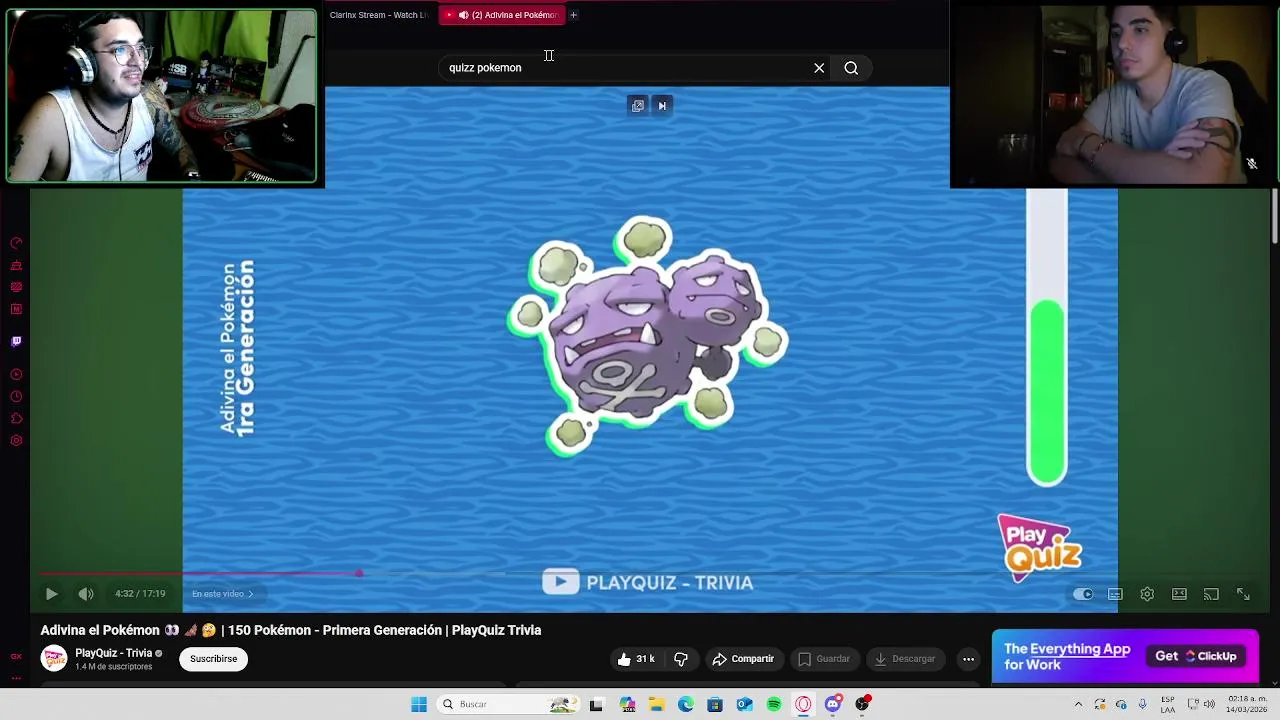
Task: Open Outlook from the taskbar
Action: tap(744, 704)
